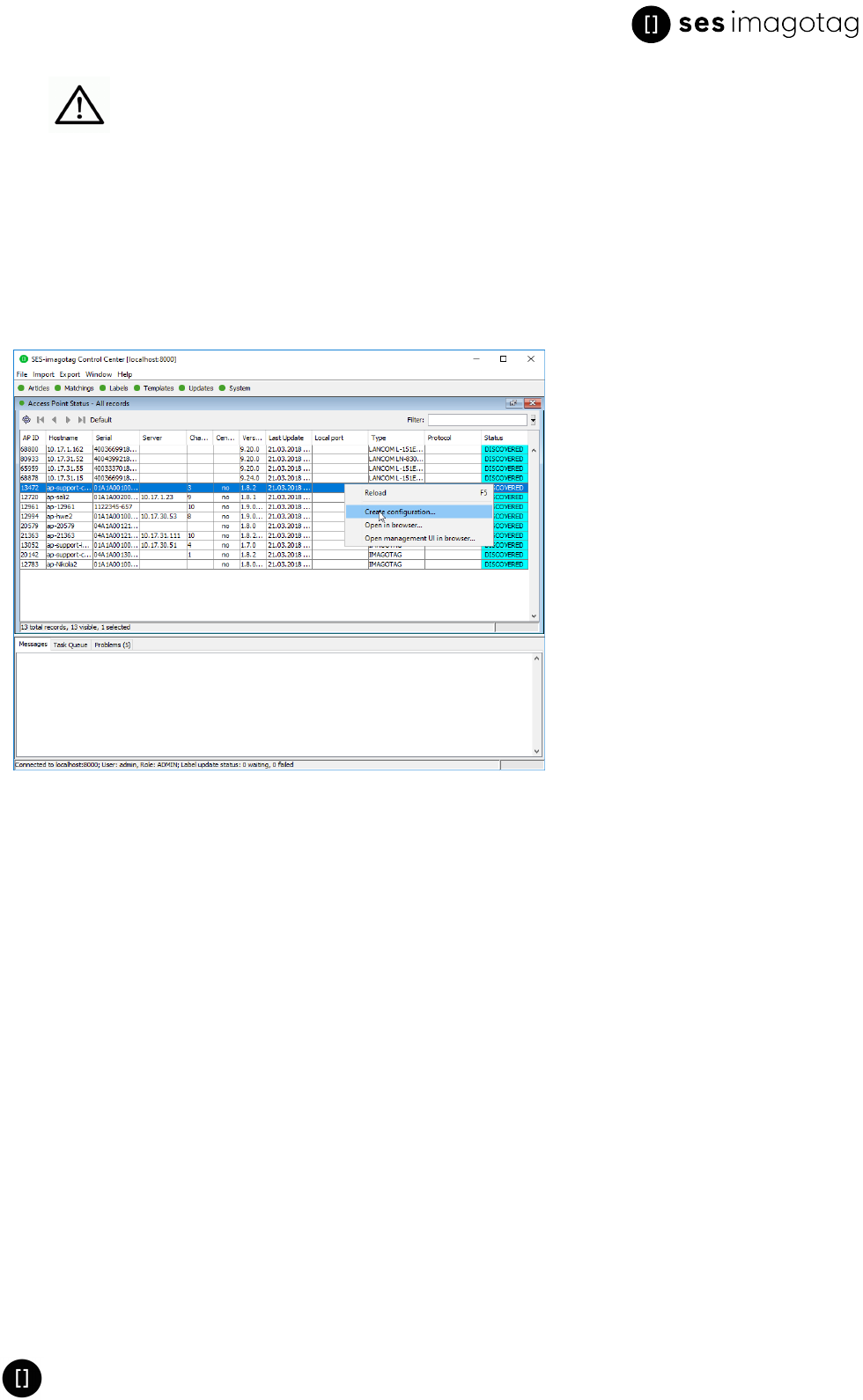Viewport: 863px width, 1400px height.
Task: Click the Messages panel scroll-up arrow
Action: [537, 659]
